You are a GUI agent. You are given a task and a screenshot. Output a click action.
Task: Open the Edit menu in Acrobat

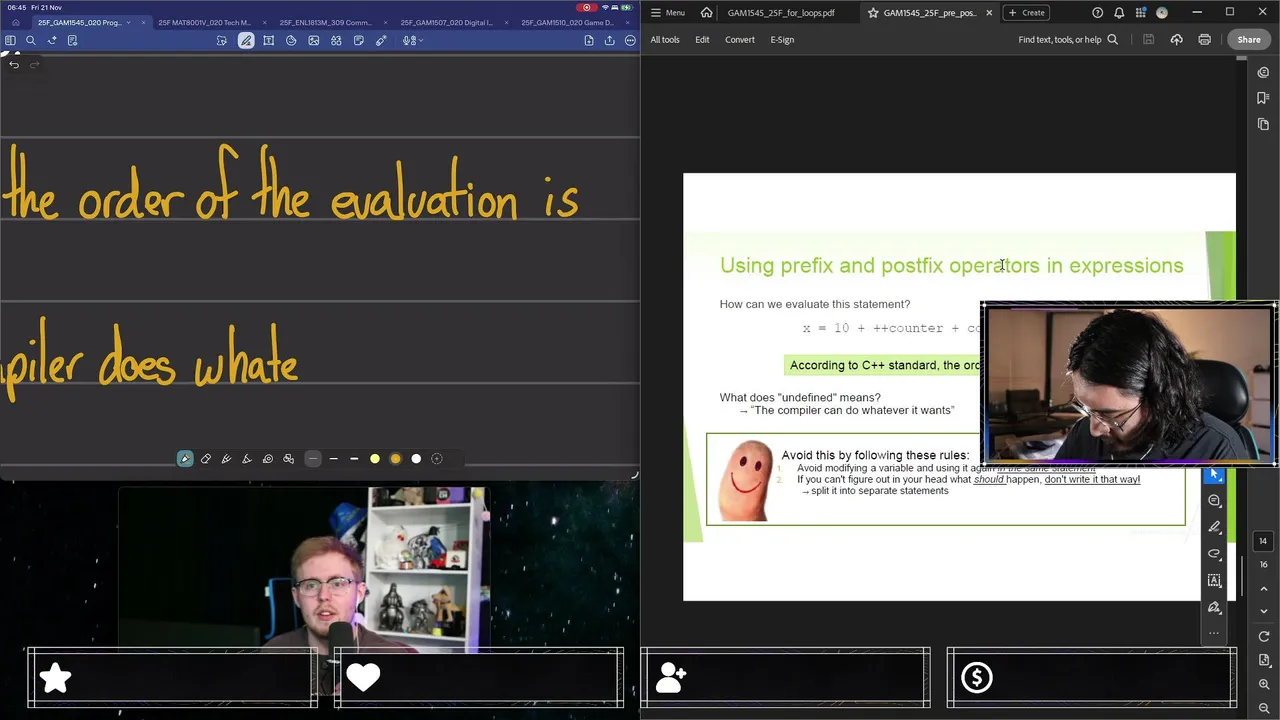point(702,40)
